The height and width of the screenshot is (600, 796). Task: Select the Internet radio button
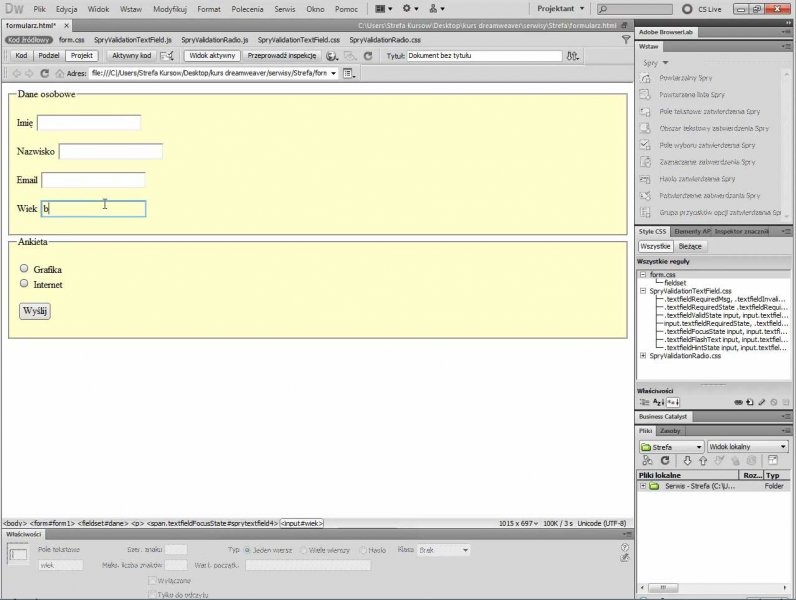click(x=24, y=284)
